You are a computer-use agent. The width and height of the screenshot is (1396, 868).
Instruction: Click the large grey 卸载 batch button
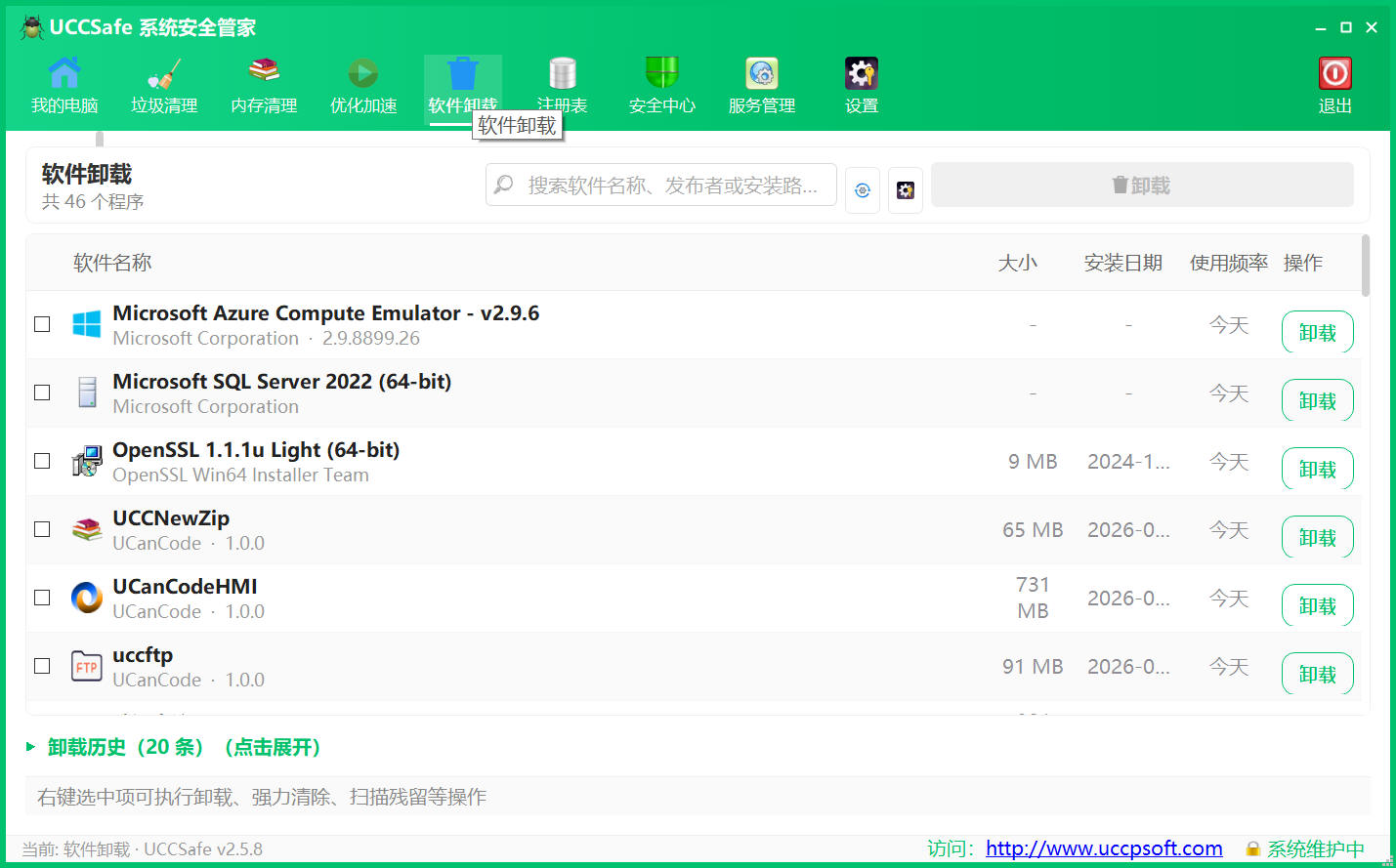(1142, 185)
